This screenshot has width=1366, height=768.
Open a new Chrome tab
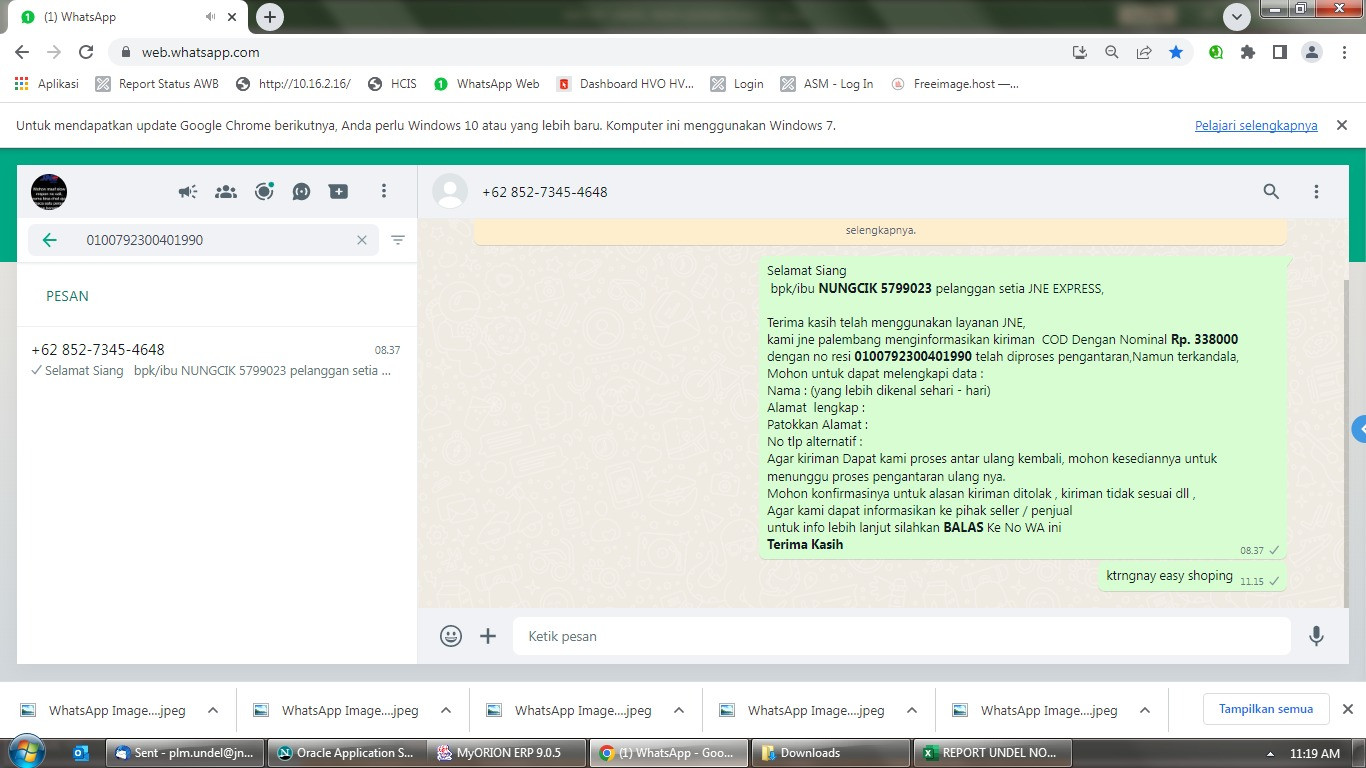point(270,17)
